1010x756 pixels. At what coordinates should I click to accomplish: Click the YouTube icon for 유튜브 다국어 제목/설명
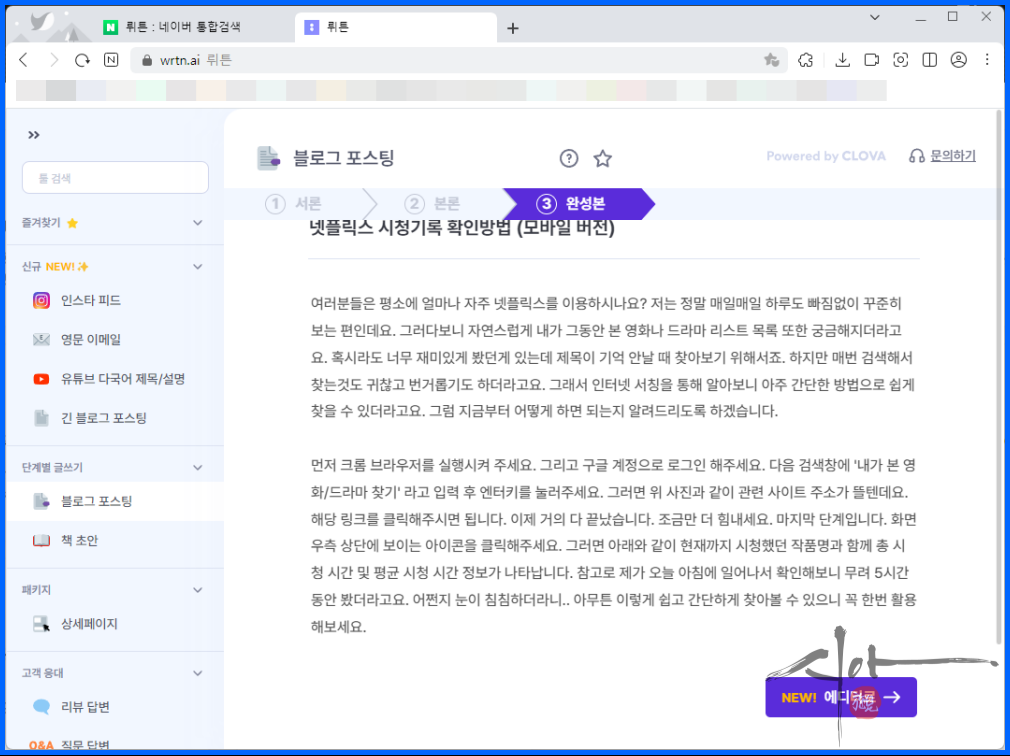(x=41, y=379)
